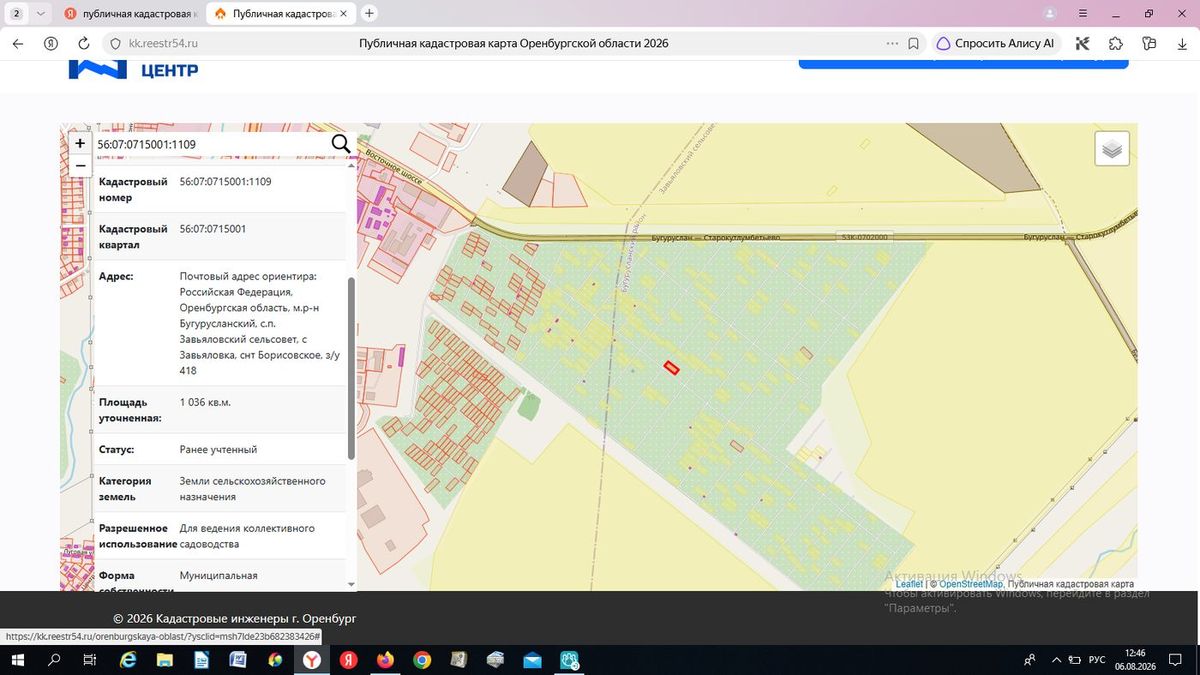Viewport: 1200px width, 675px height.
Task: Click the ownership value Муниципальная
Action: click(218, 576)
